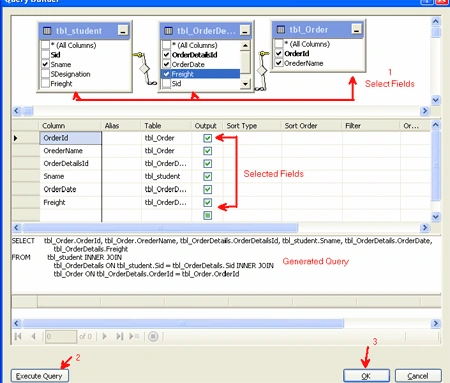Click down arrow of tbl_OrderDetails column list

coord(245,84)
